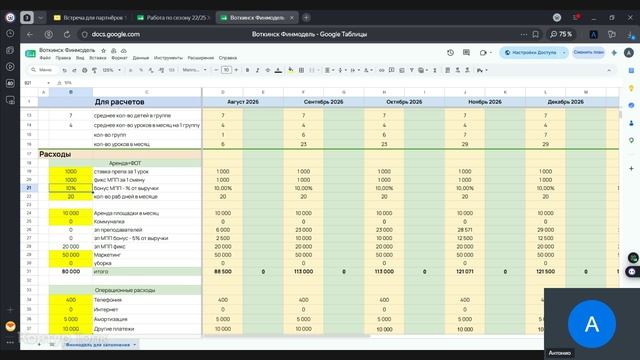Select the Финмодель для заполнения sheet tab

click(100, 345)
